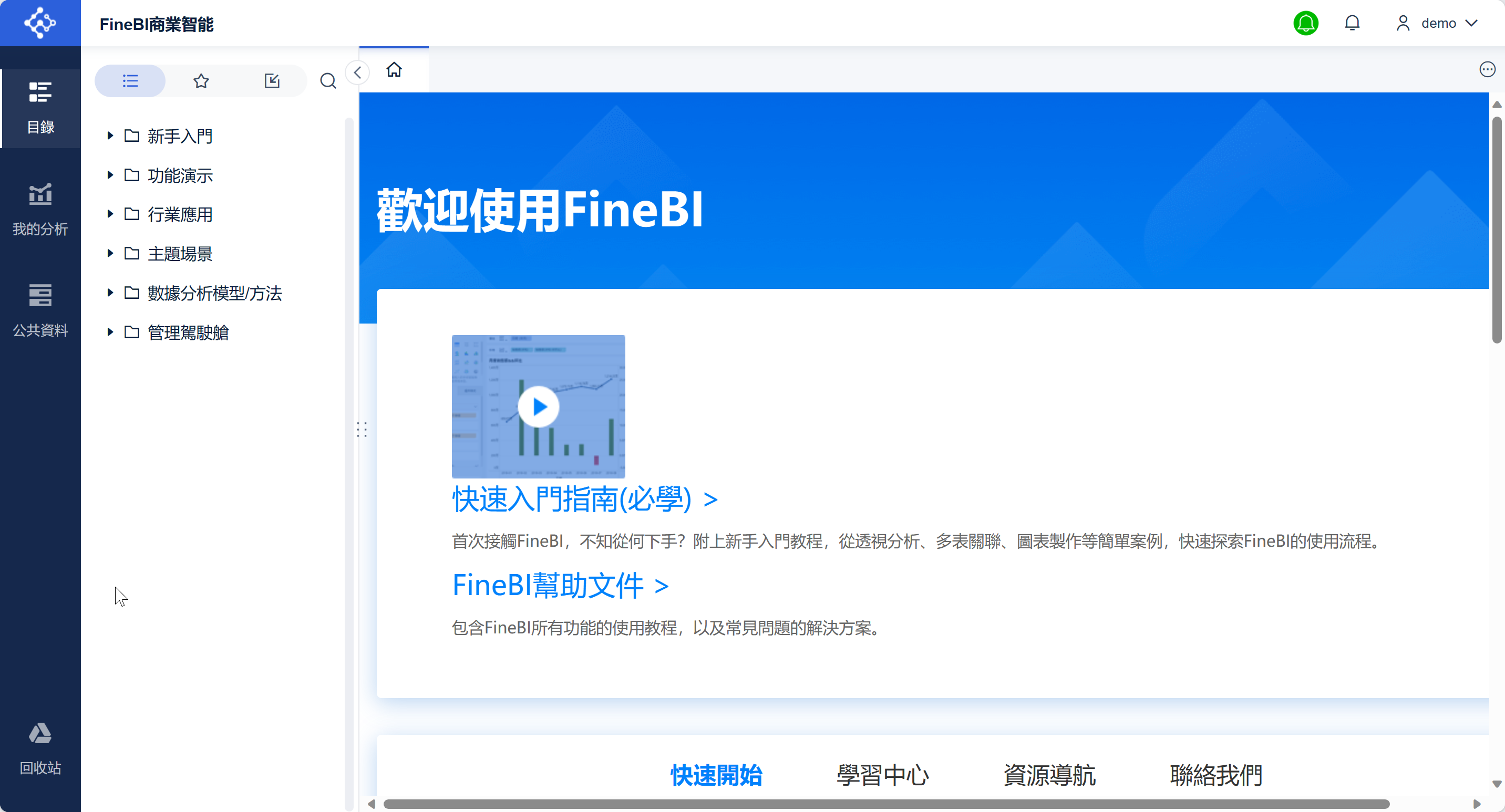The width and height of the screenshot is (1505, 812).
Task: Collapse the directory panel with left arrow
Action: pos(357,72)
